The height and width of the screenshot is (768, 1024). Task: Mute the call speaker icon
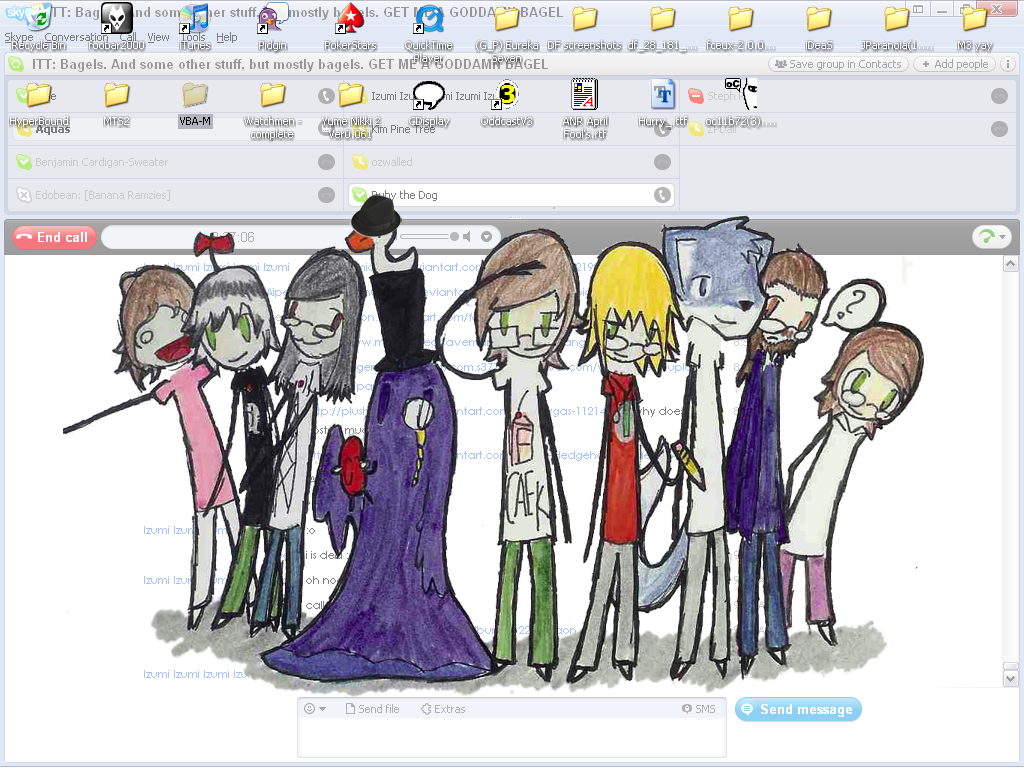tap(467, 237)
